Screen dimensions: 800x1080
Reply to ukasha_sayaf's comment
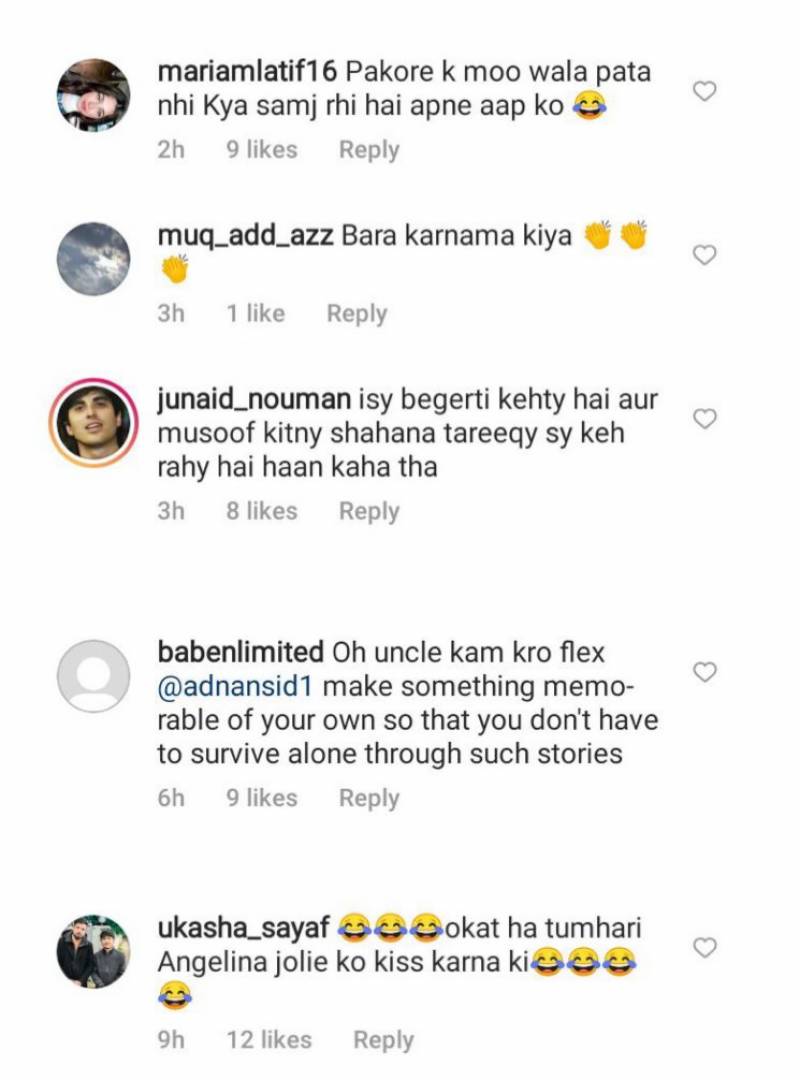(x=383, y=1040)
